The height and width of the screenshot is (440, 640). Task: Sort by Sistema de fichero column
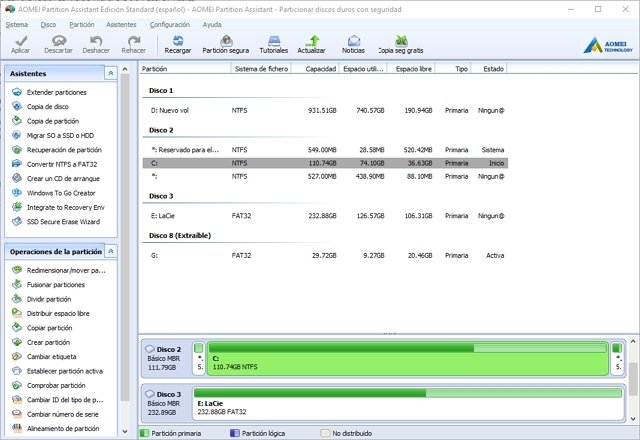click(x=262, y=69)
